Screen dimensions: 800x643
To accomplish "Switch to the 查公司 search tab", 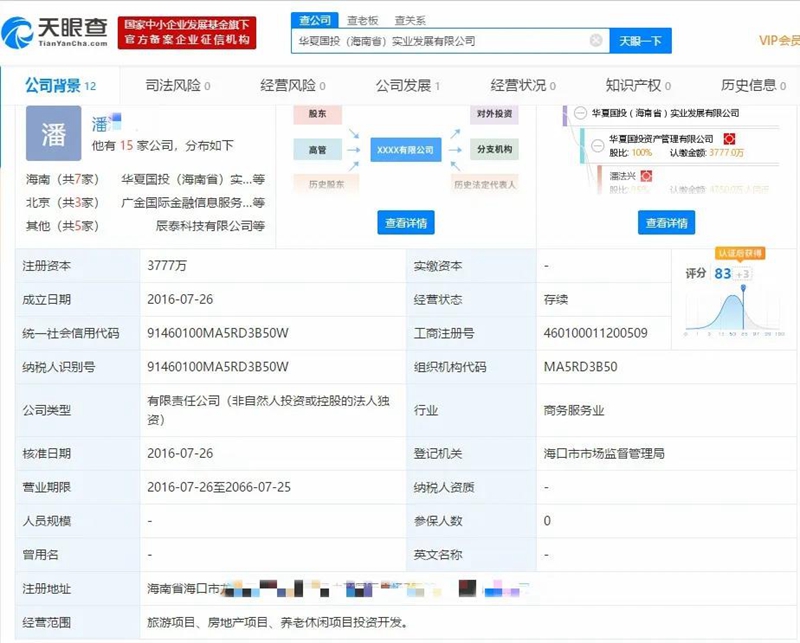I will point(315,20).
